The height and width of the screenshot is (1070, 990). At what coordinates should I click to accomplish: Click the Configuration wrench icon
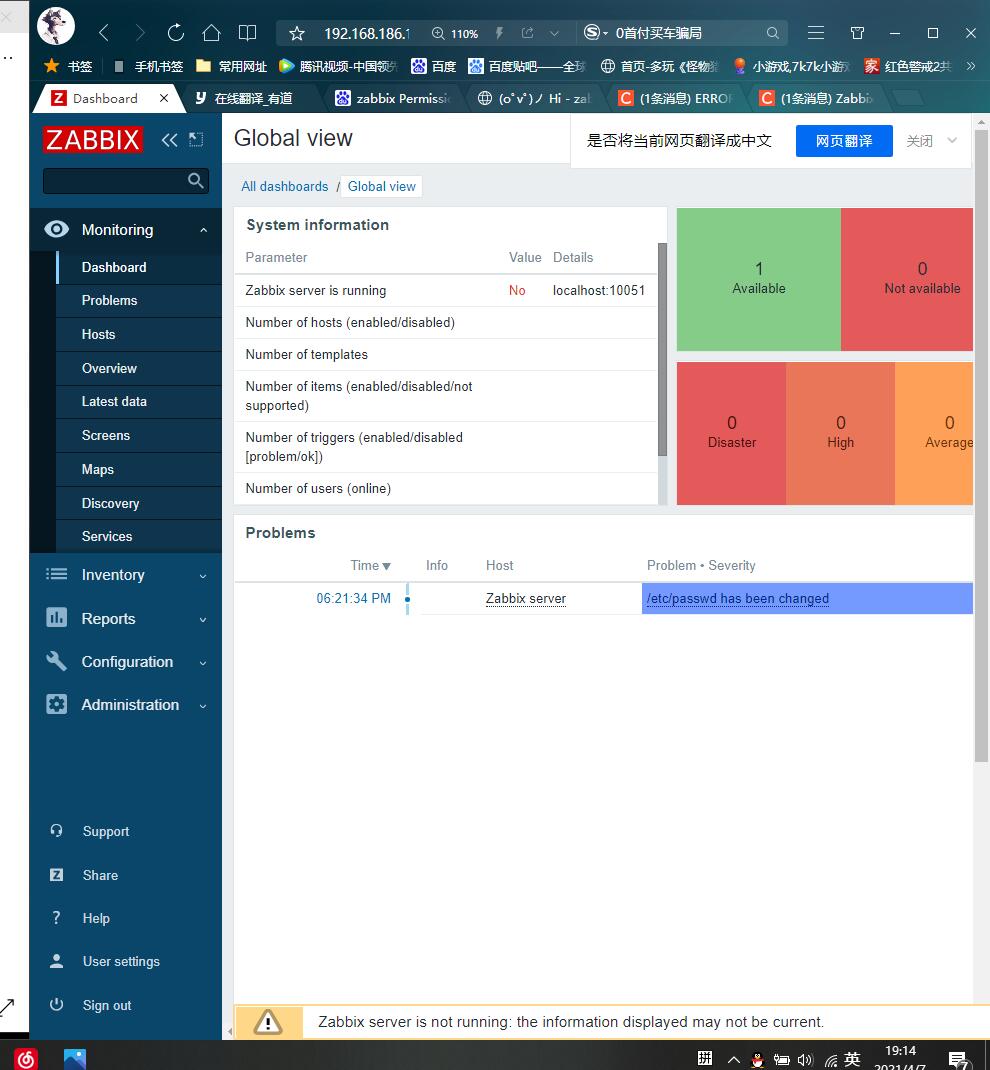pyautogui.click(x=57, y=661)
